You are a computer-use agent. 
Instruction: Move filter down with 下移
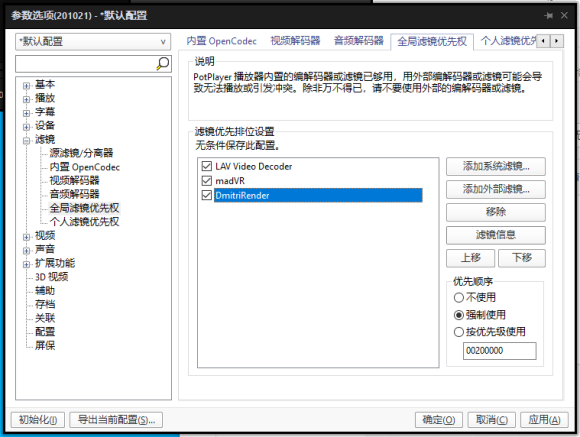tap(522, 258)
